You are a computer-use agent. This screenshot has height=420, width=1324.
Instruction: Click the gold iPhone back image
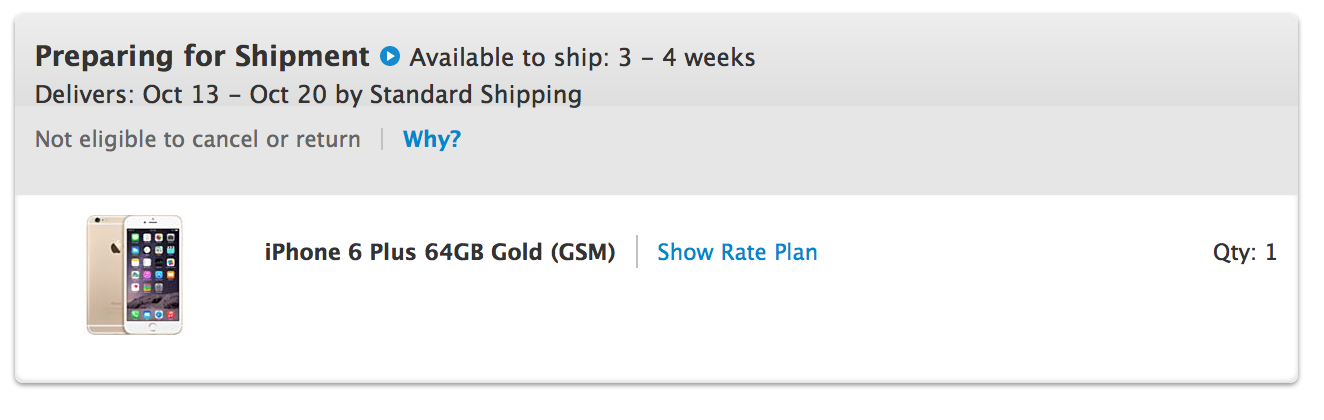[104, 273]
